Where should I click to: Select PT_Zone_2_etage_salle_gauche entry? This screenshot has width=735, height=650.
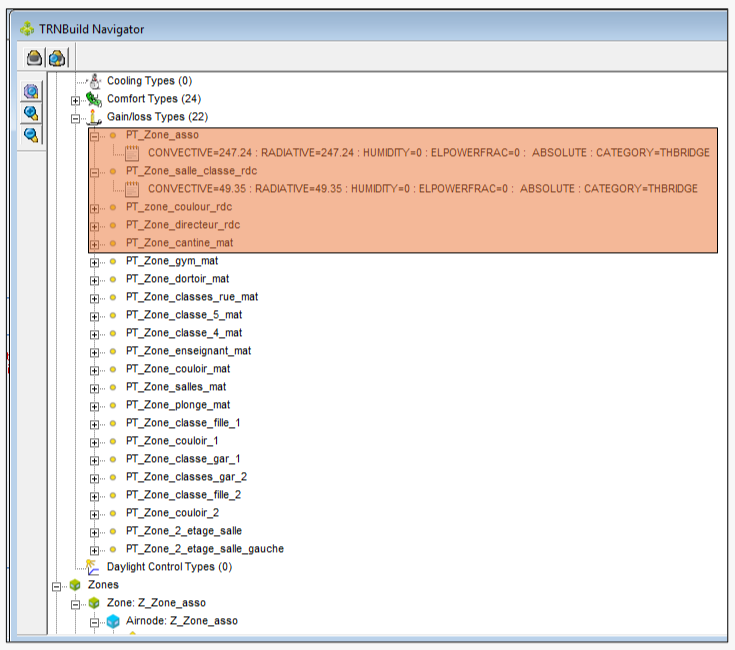tap(204, 549)
